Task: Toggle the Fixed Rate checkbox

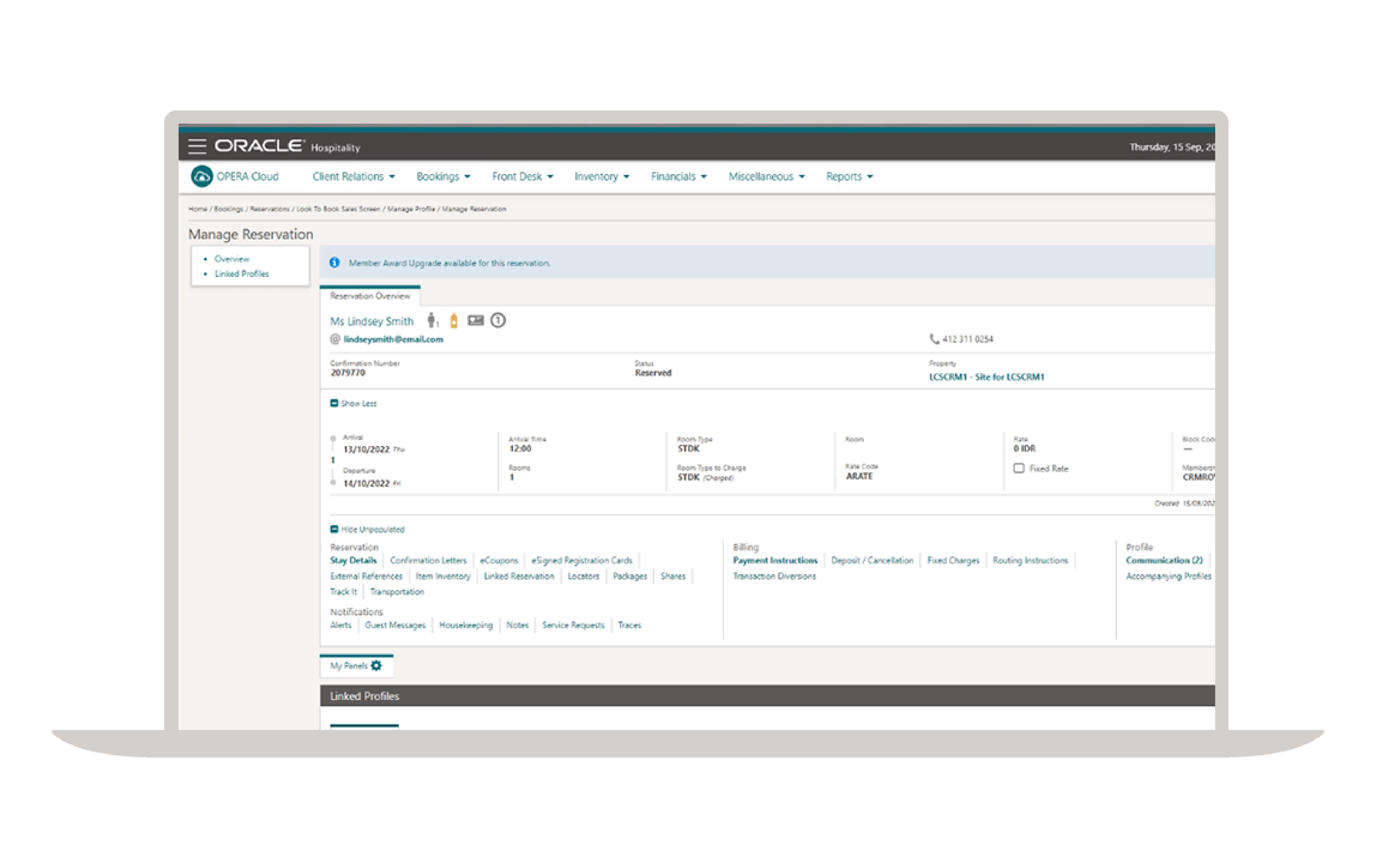Action: [x=1019, y=469]
